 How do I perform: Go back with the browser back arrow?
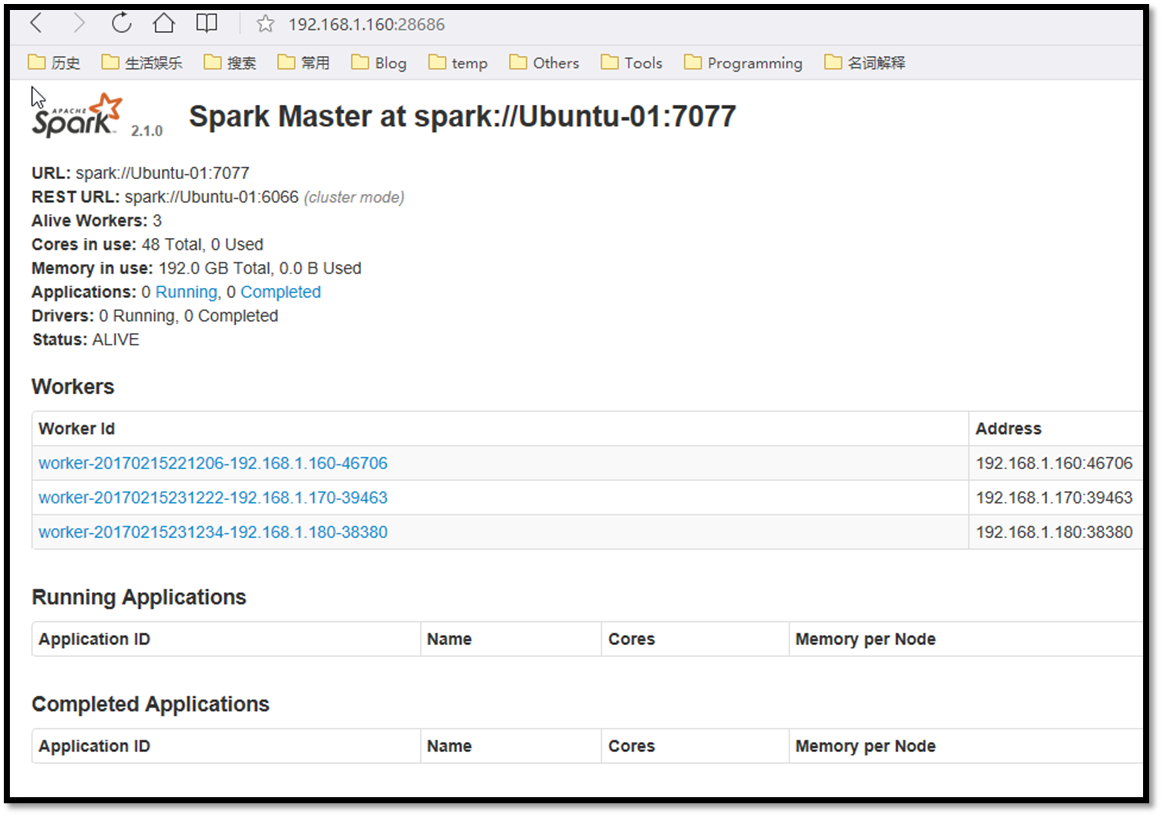[x=36, y=24]
